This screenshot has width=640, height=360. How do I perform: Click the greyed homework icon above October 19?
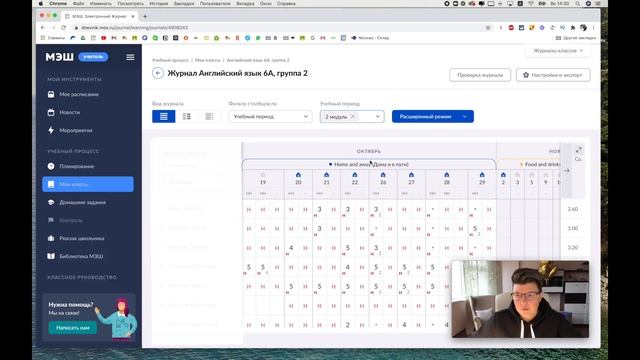(x=263, y=175)
